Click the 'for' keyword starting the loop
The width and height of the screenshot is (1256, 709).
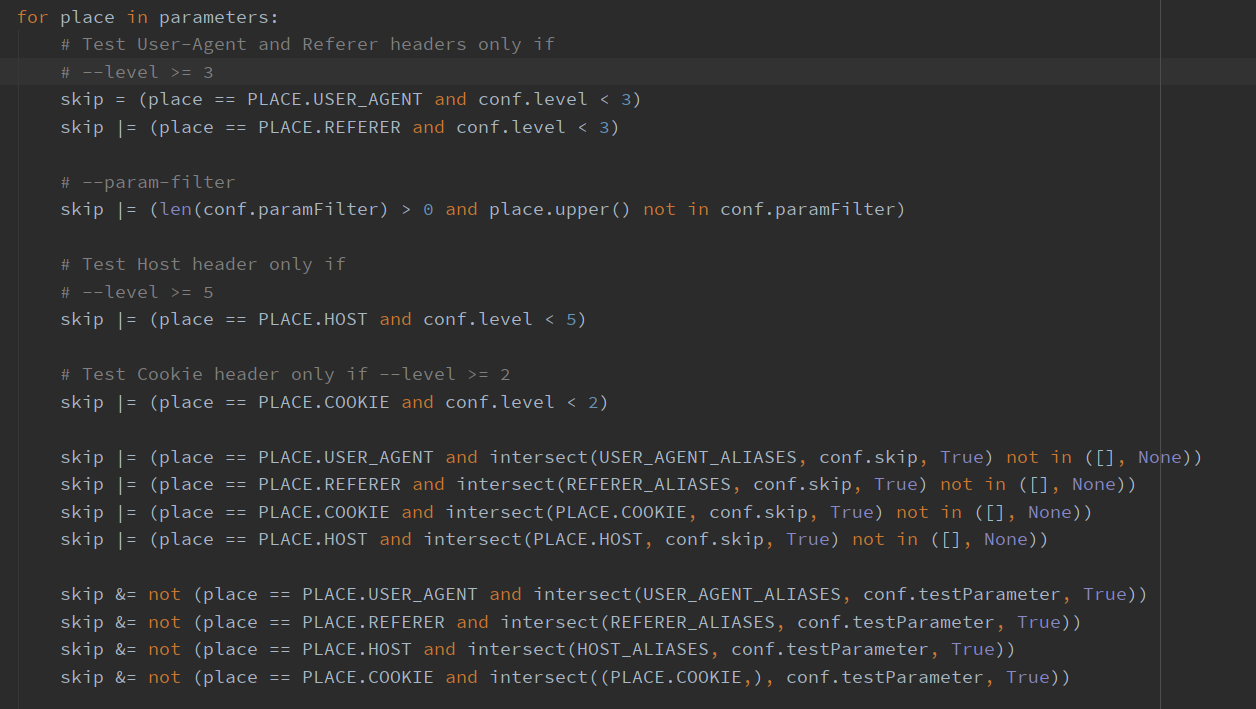(x=32, y=17)
